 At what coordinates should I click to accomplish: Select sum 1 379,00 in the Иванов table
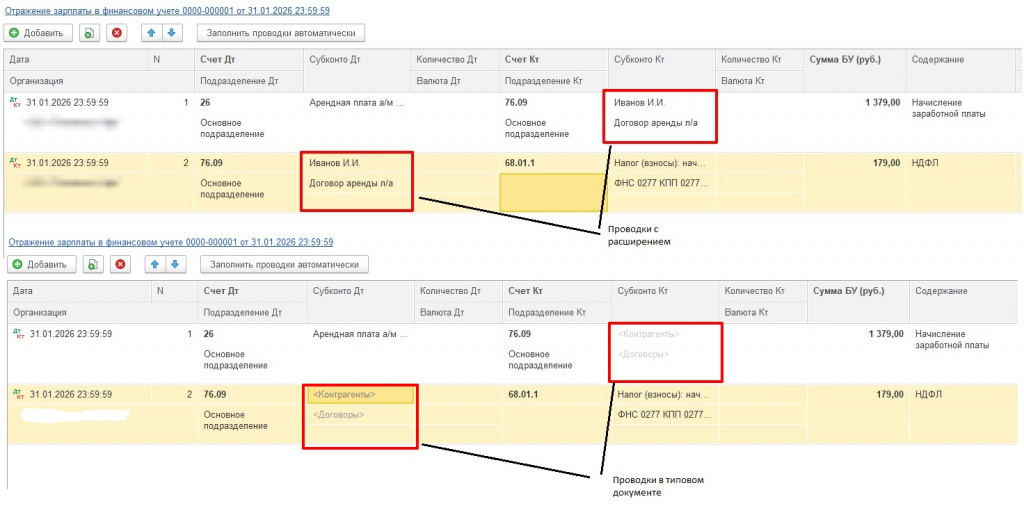[883, 103]
